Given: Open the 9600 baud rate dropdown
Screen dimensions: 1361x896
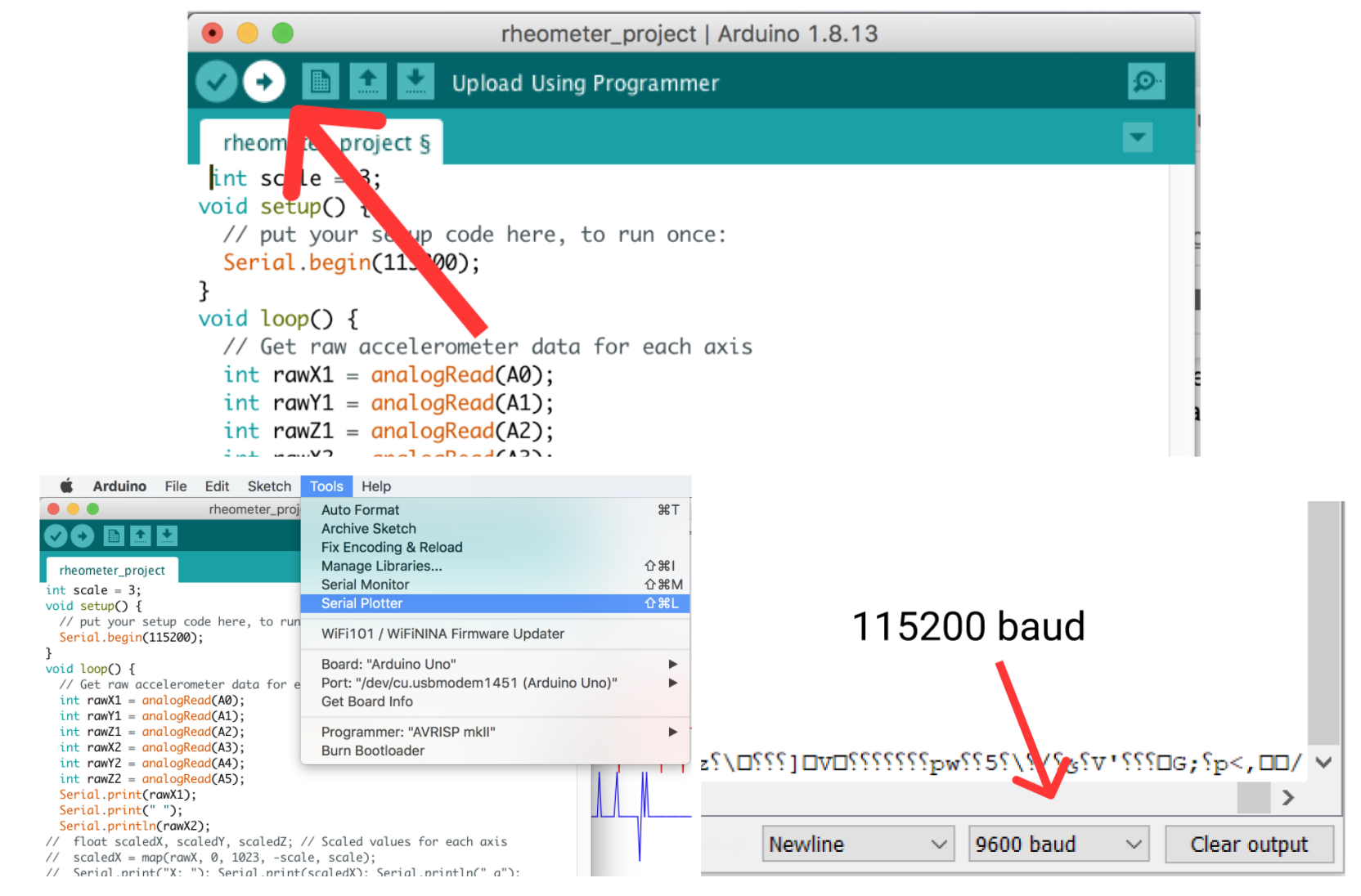Looking at the screenshot, I should [x=1059, y=844].
